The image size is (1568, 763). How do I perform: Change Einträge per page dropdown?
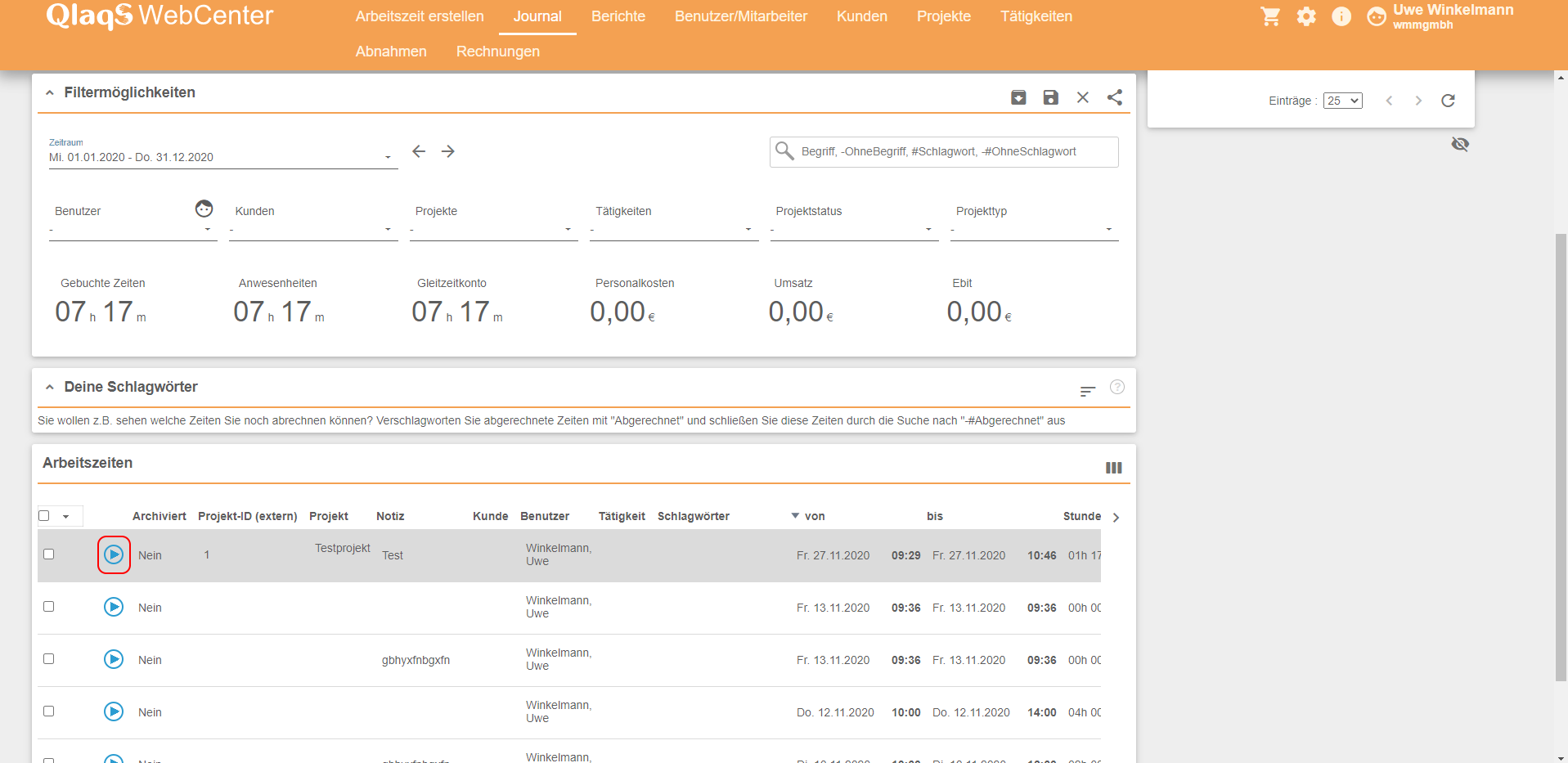[1343, 101]
